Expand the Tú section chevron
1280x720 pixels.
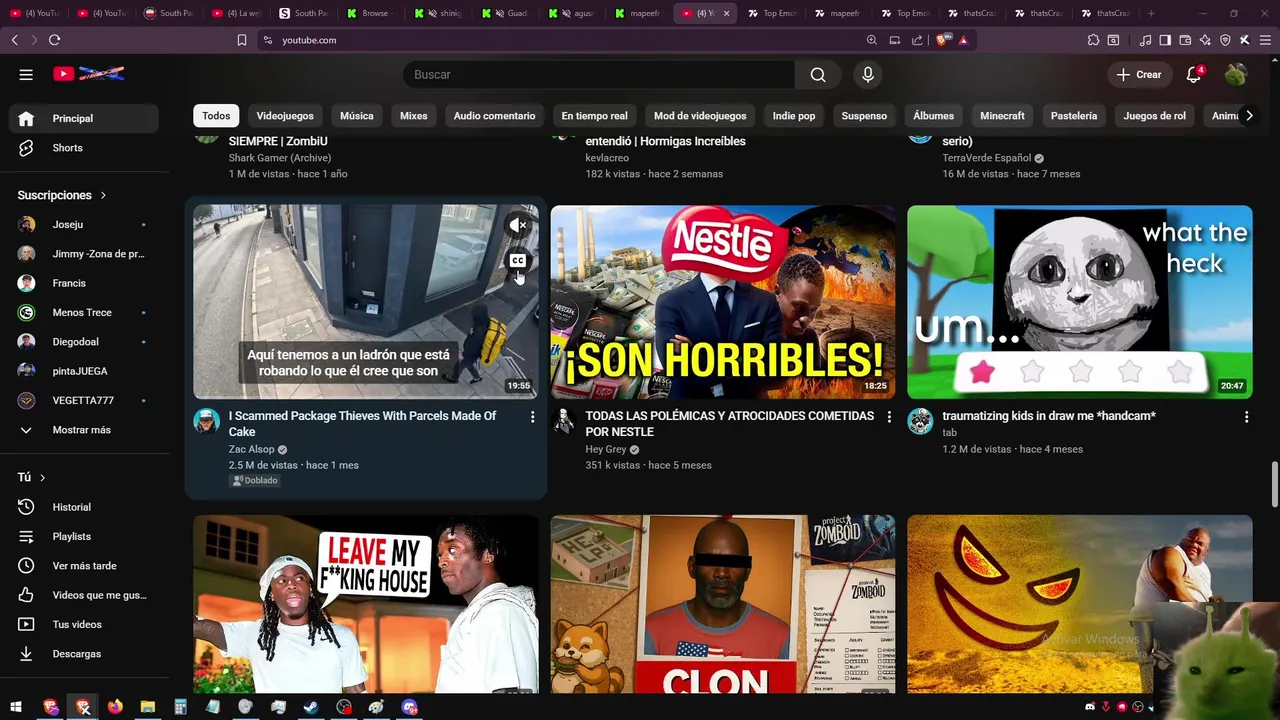pos(42,478)
